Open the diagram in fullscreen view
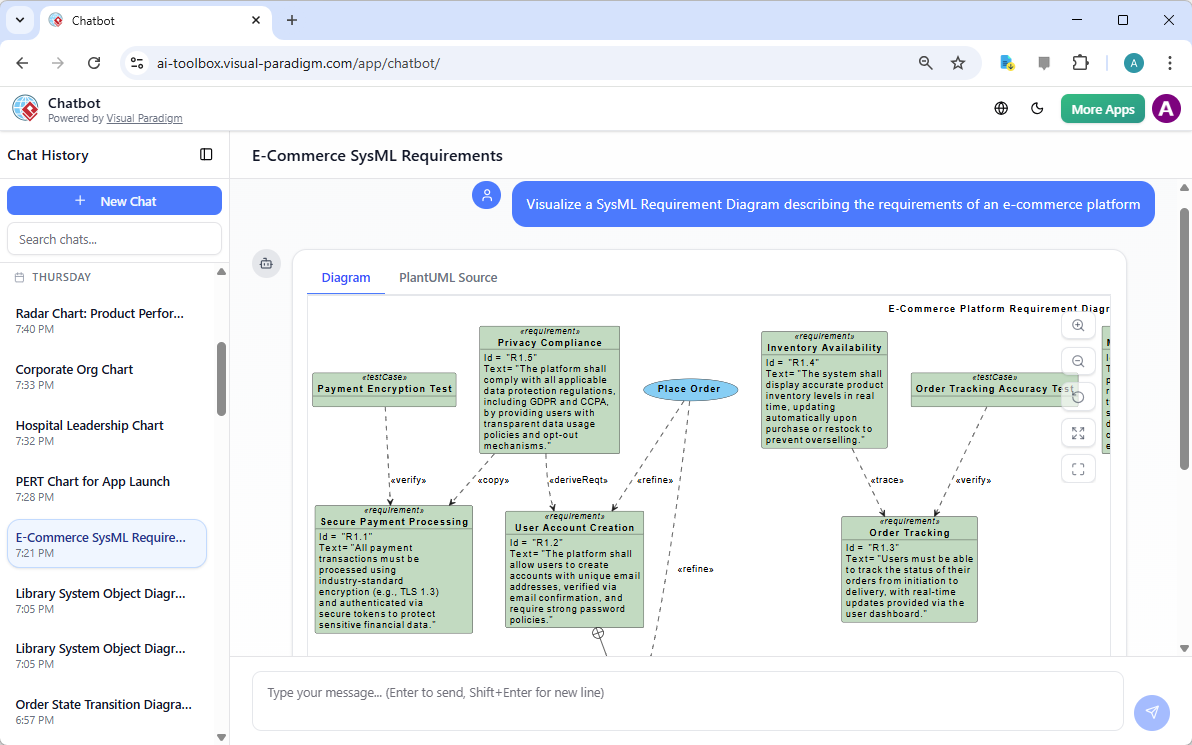 click(1078, 468)
